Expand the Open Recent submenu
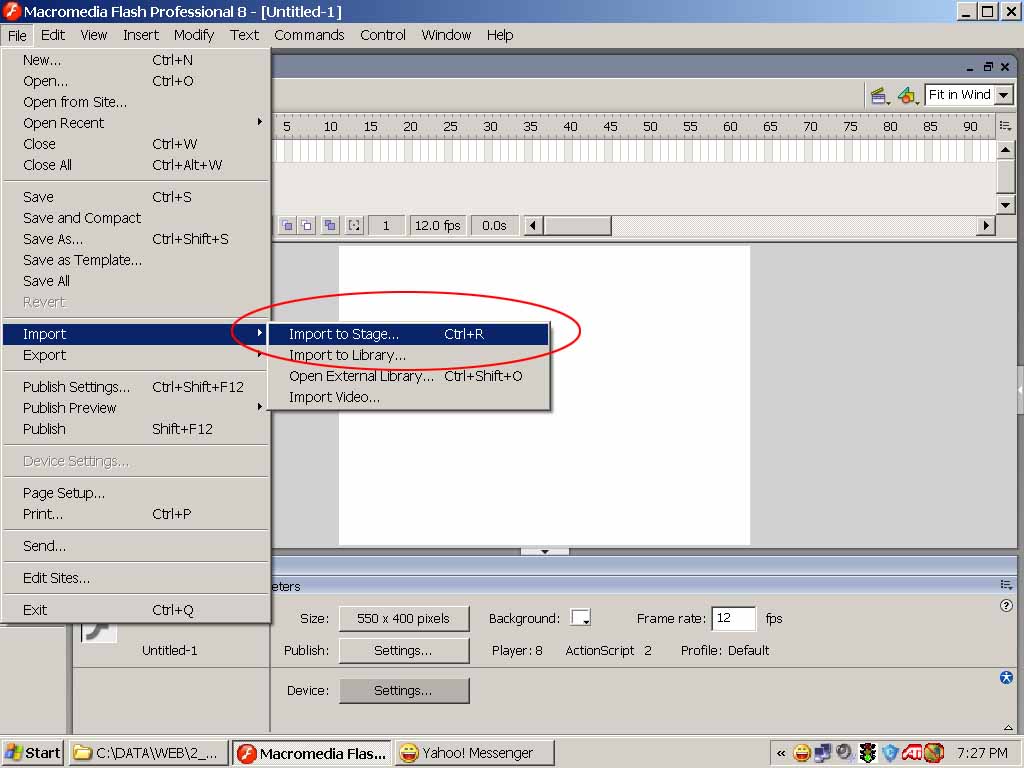 pos(135,123)
